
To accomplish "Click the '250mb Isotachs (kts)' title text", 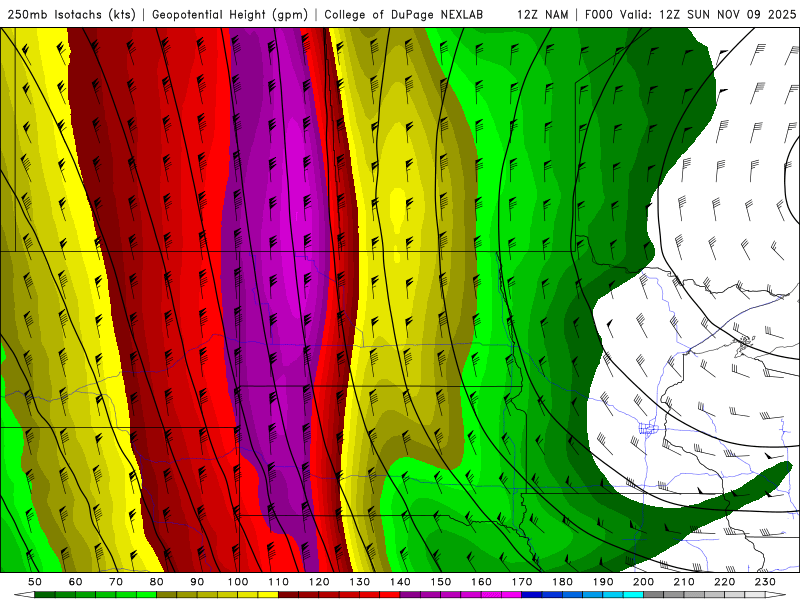I will [71, 14].
